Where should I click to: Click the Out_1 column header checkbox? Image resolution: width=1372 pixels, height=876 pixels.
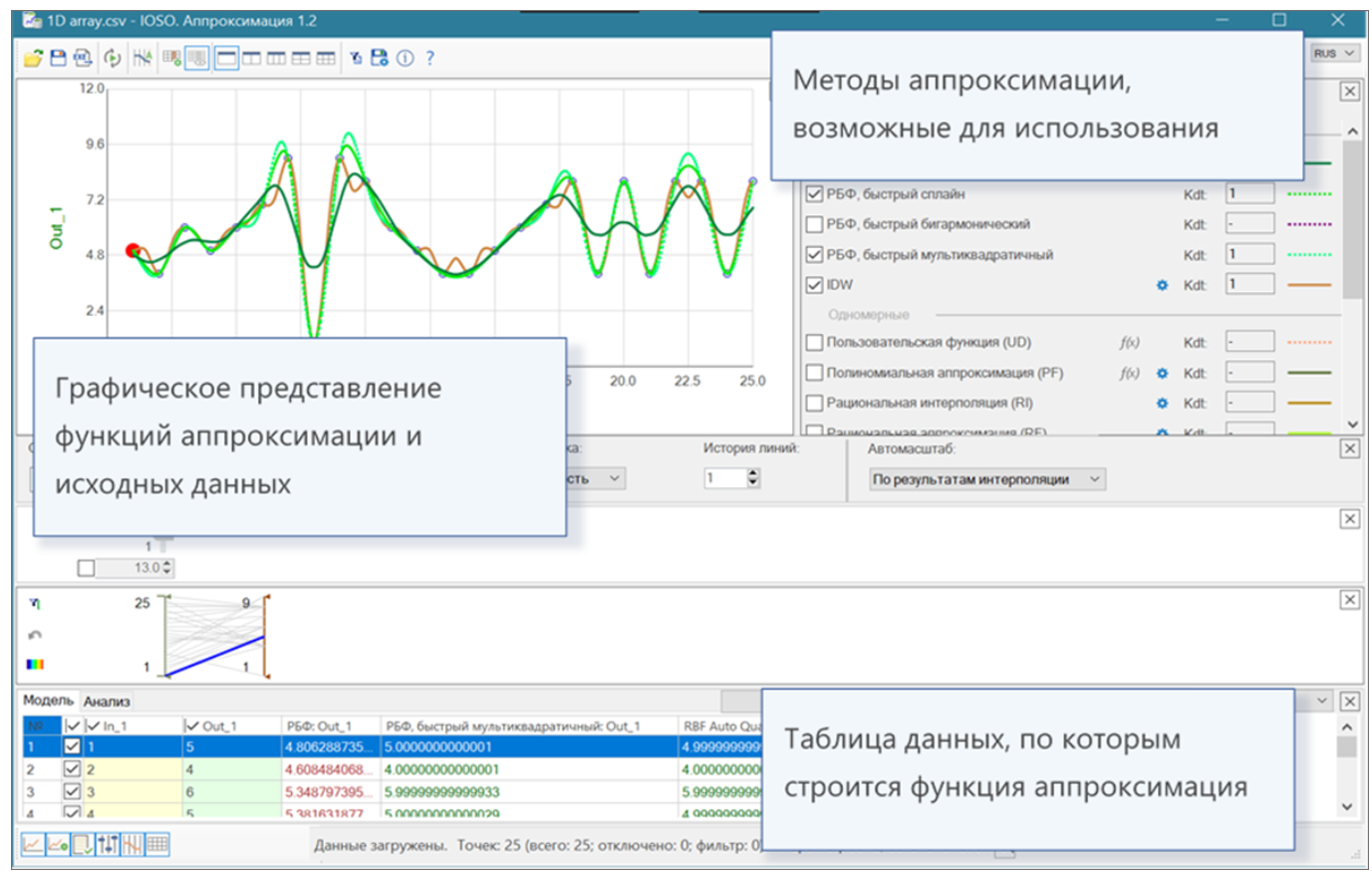coord(193,727)
